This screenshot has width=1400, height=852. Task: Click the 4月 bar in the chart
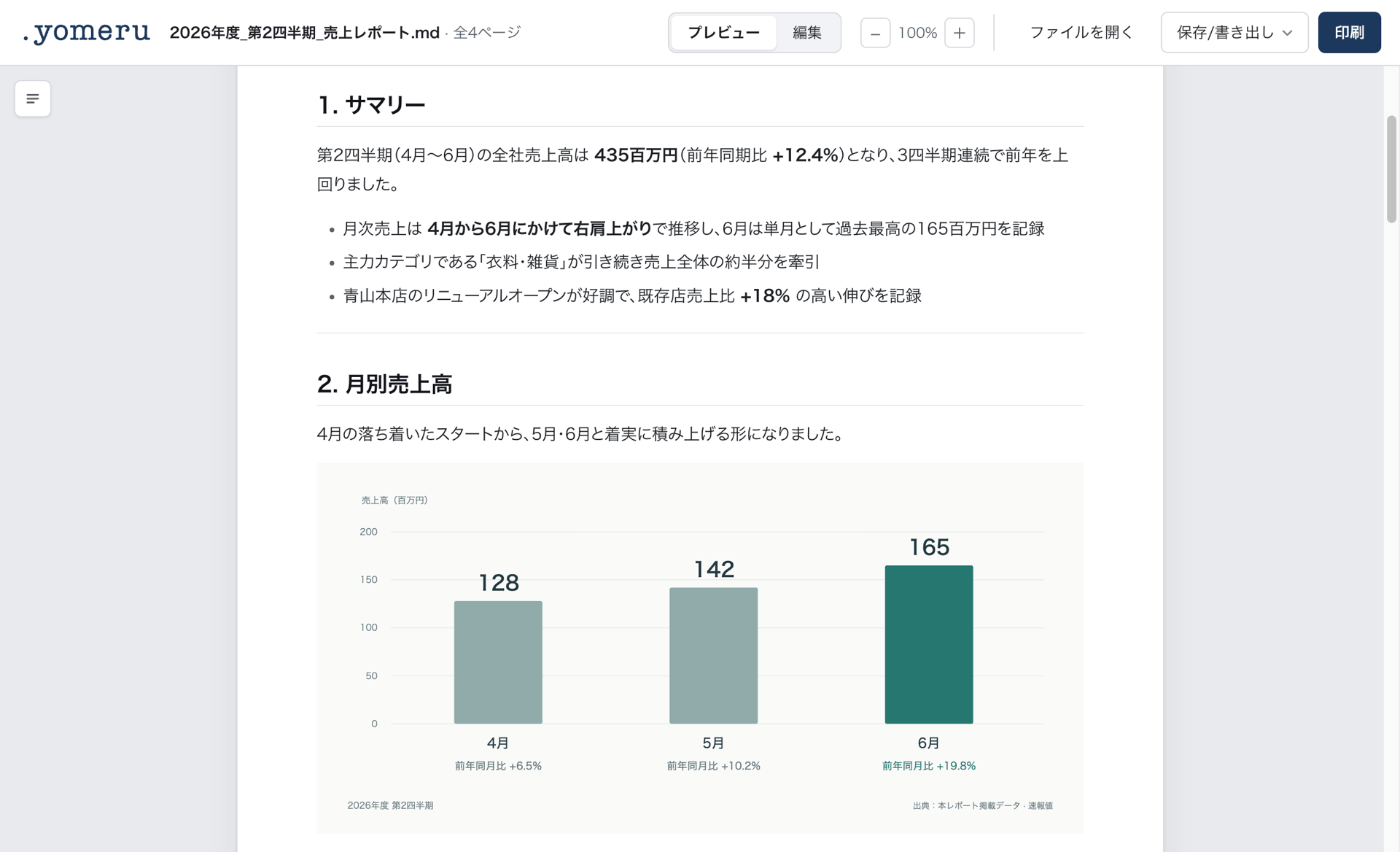click(498, 662)
